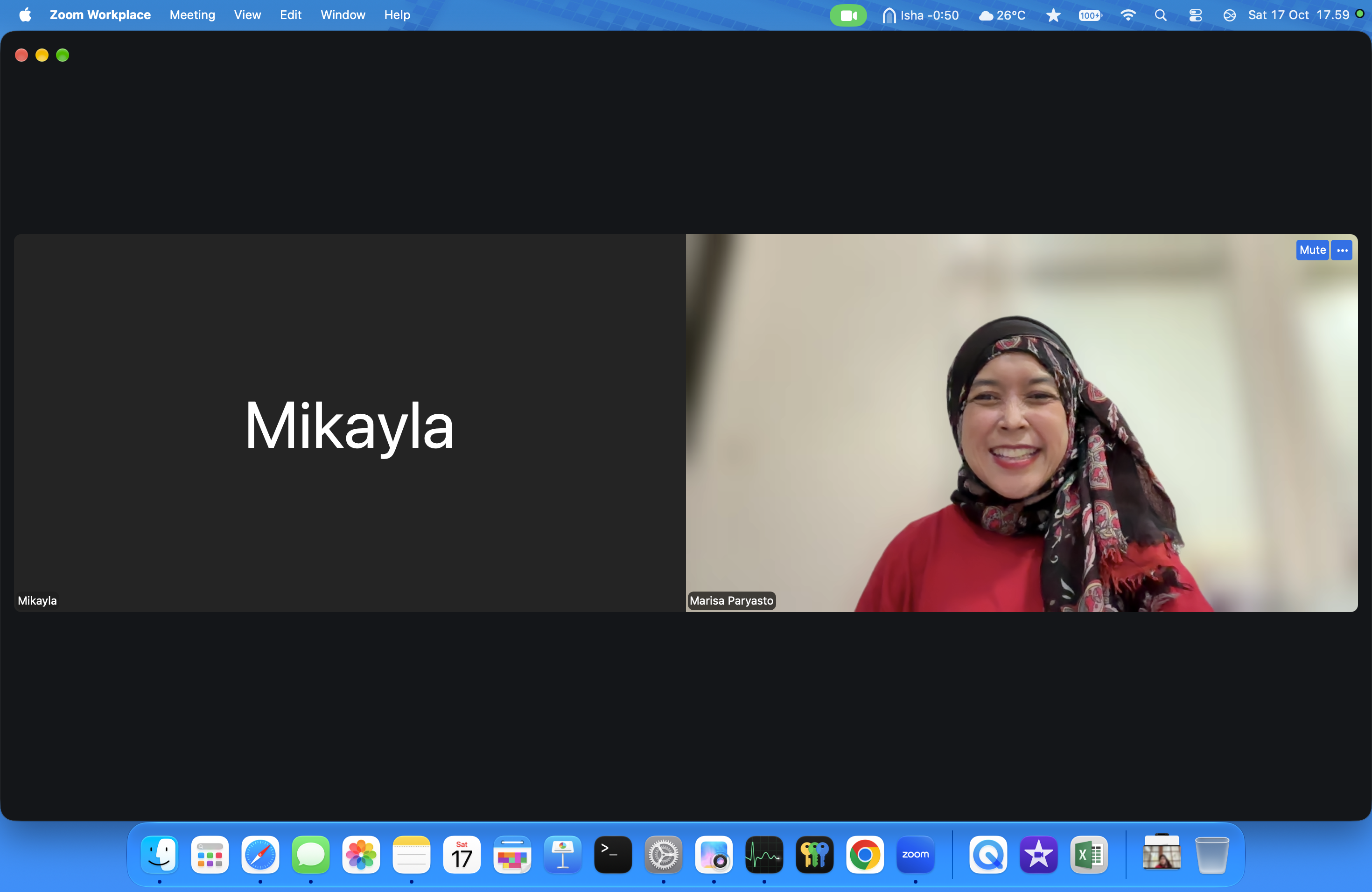The image size is (1372, 892).
Task: Open the Window menu
Action: coord(343,15)
